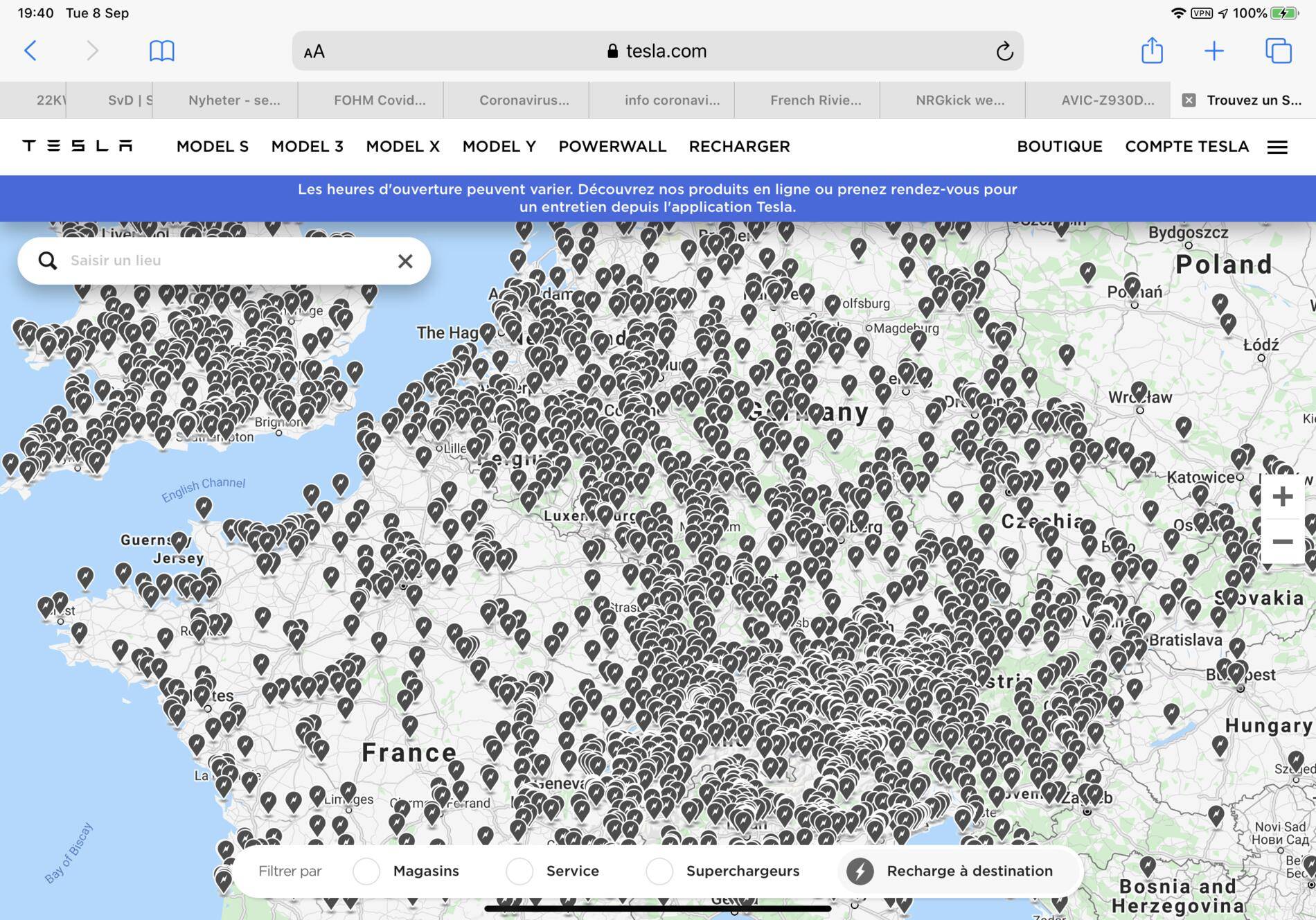The width and height of the screenshot is (1316, 920).
Task: Close the 'Trouvez un S...' tab
Action: pyautogui.click(x=1189, y=100)
